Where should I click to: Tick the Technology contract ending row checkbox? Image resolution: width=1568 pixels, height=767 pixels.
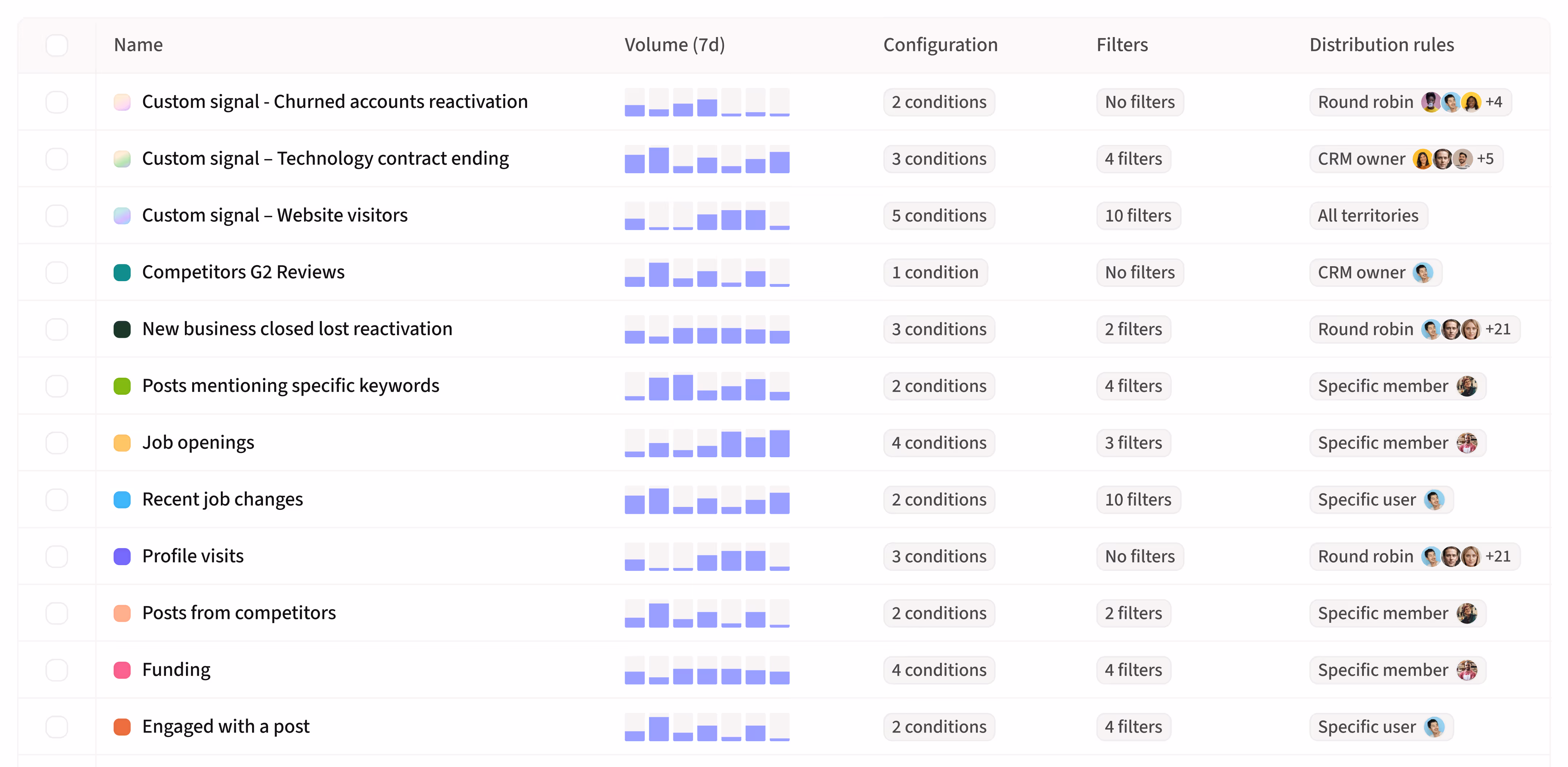tap(57, 159)
